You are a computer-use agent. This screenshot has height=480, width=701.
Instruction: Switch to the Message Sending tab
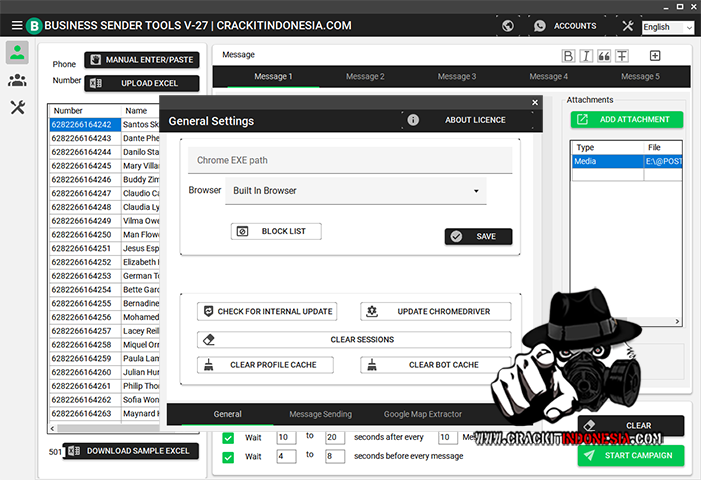(x=320, y=414)
